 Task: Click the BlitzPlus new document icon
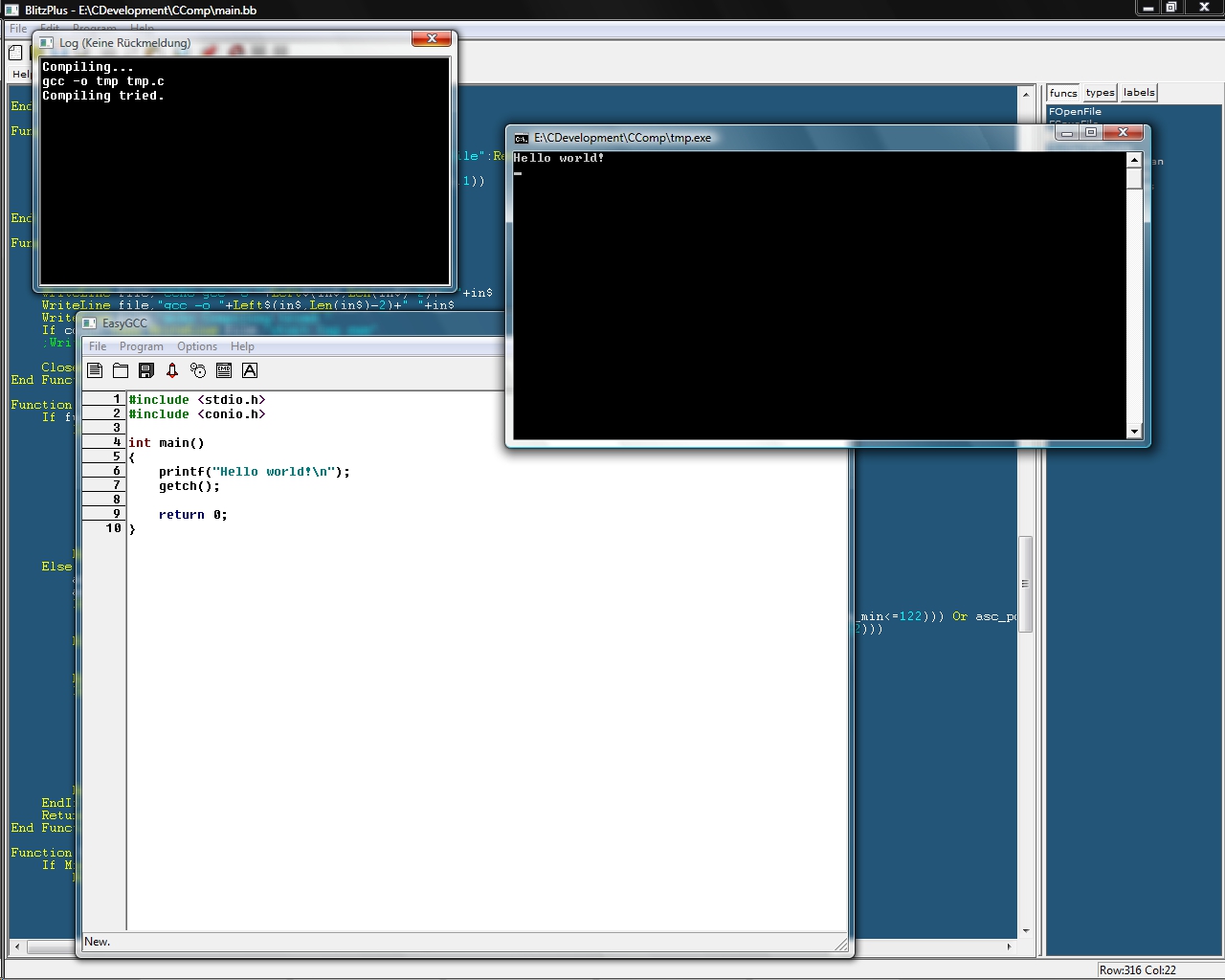click(15, 53)
